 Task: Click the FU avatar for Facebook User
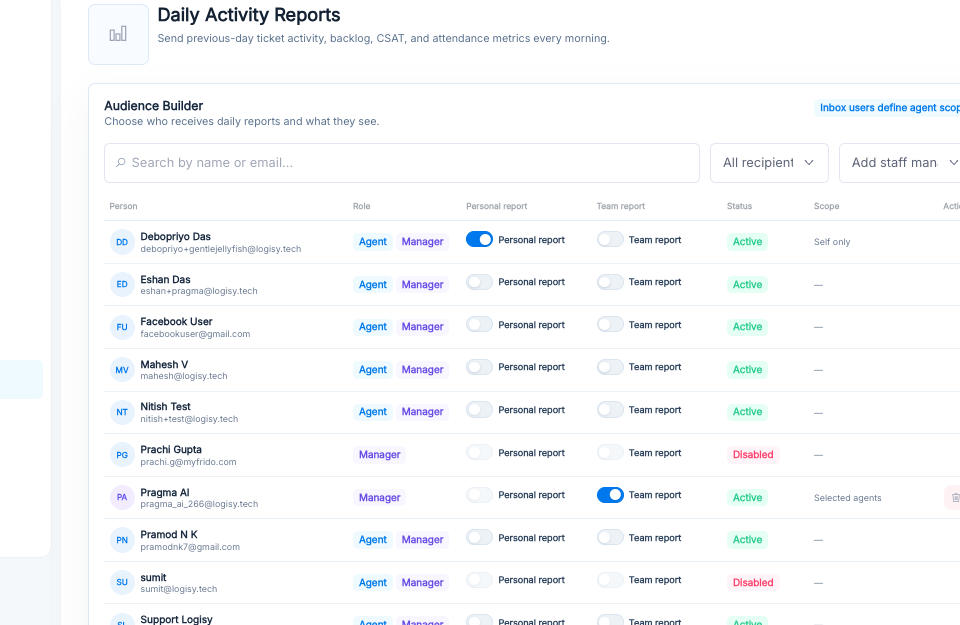(x=122, y=327)
